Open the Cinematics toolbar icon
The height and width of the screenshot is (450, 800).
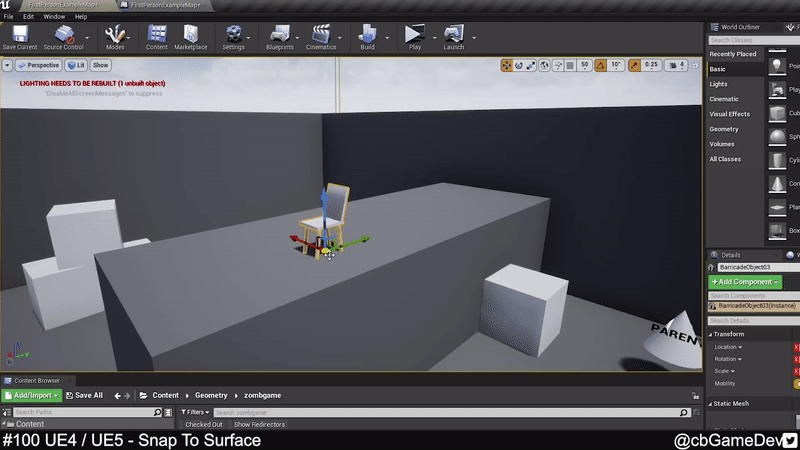point(321,37)
